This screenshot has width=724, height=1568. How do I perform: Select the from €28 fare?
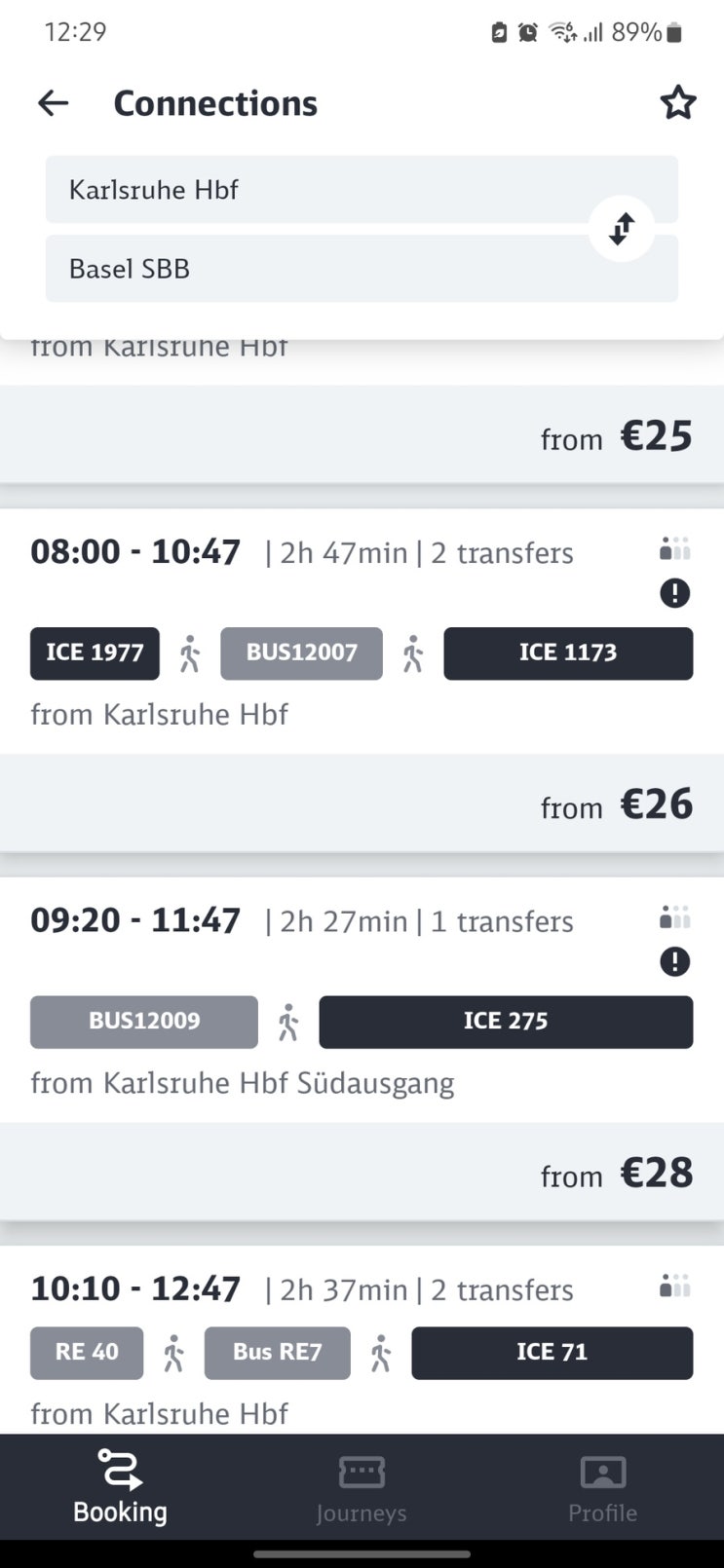(x=616, y=1173)
